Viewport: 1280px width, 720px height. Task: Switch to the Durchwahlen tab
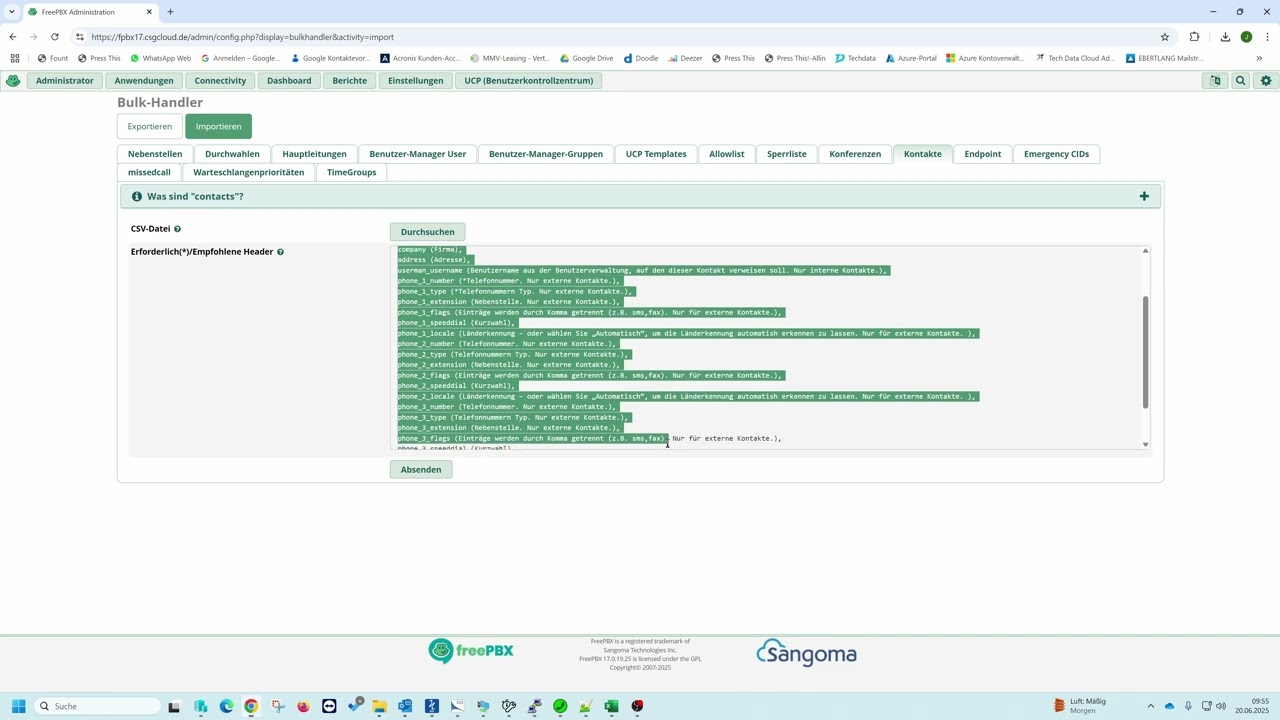[x=232, y=154]
